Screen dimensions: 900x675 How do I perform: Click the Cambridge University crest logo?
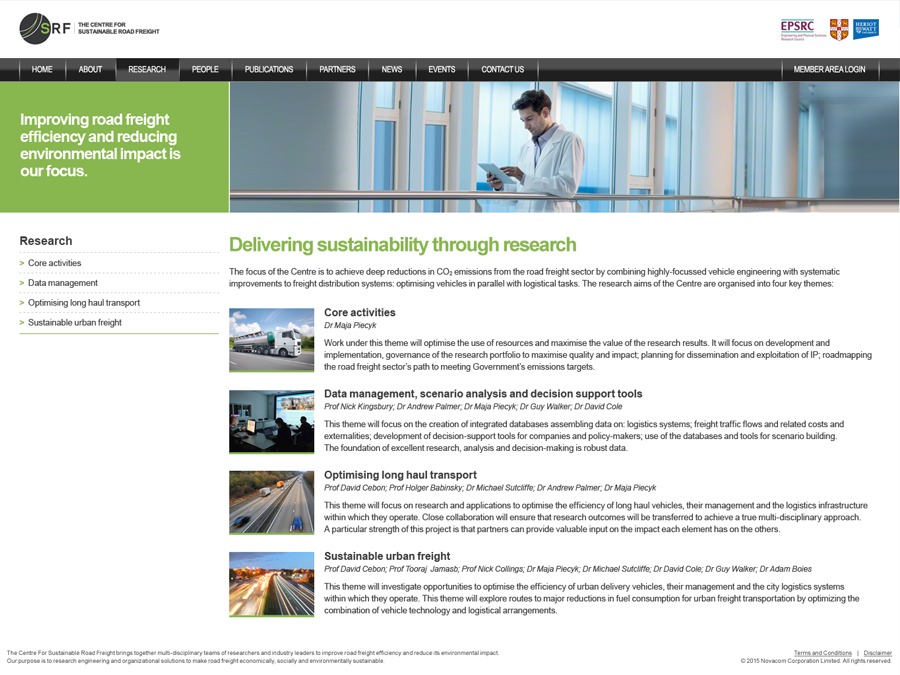click(839, 29)
